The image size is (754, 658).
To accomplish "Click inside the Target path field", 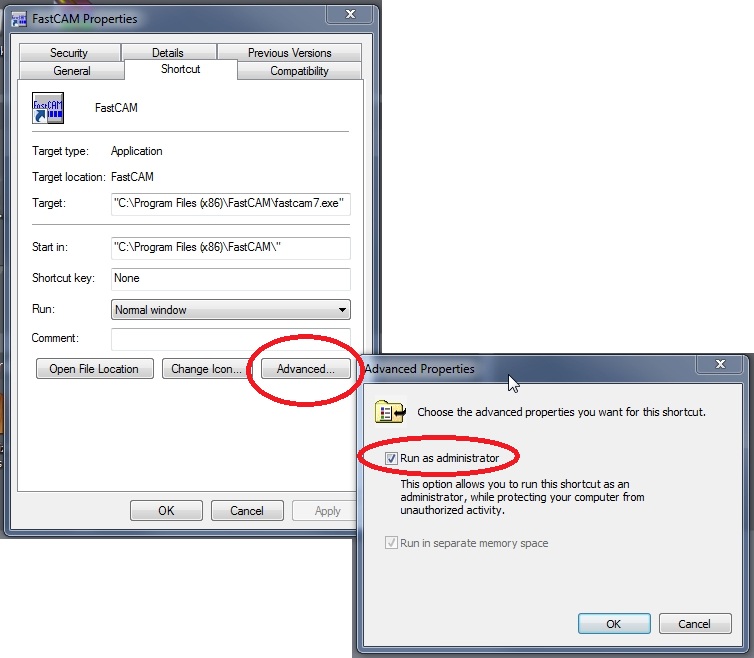I will coord(231,203).
